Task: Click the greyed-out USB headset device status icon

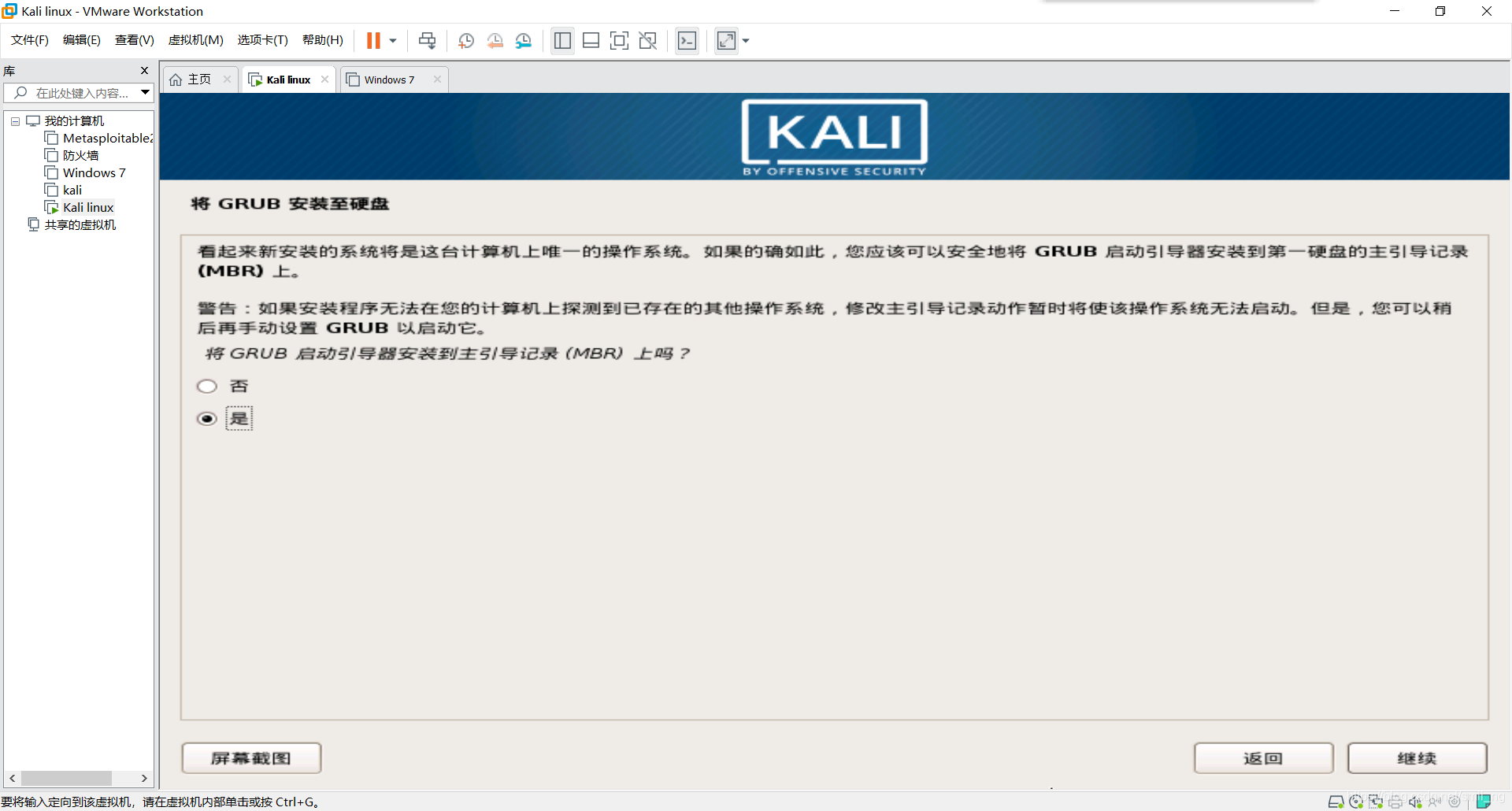Action: click(x=1435, y=802)
